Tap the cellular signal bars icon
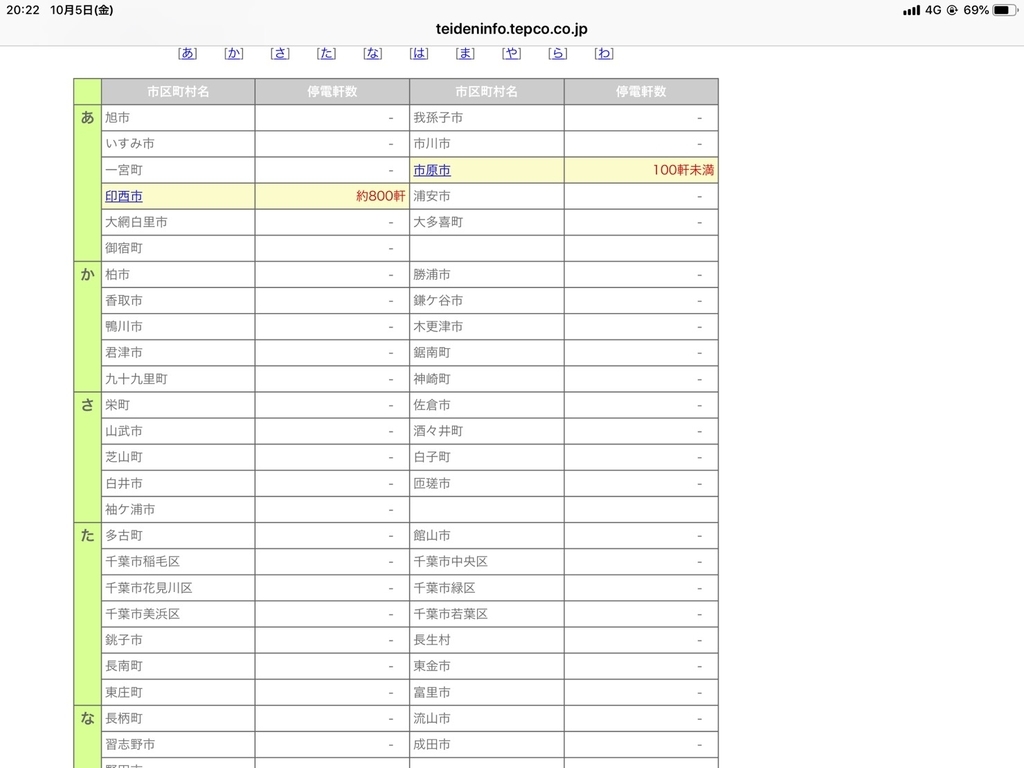Viewport: 1024px width, 768px height. [x=911, y=10]
